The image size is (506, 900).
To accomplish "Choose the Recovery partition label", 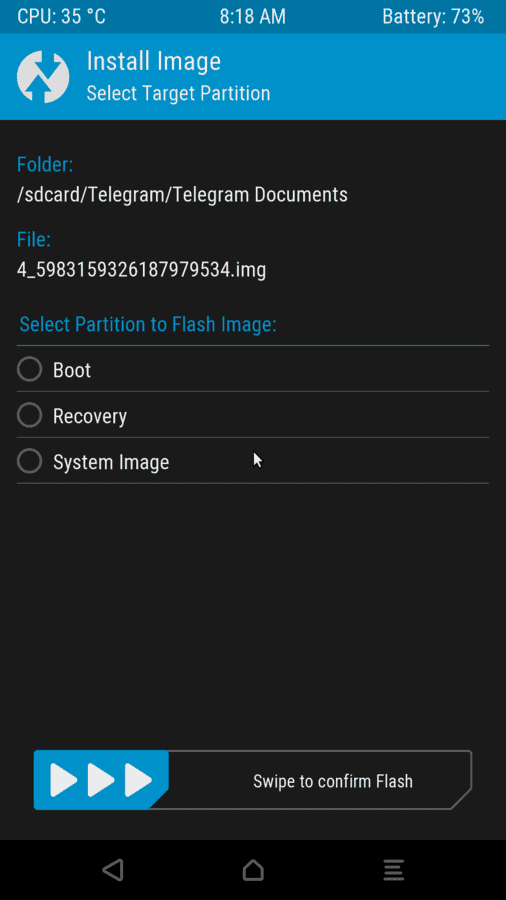I will (89, 416).
